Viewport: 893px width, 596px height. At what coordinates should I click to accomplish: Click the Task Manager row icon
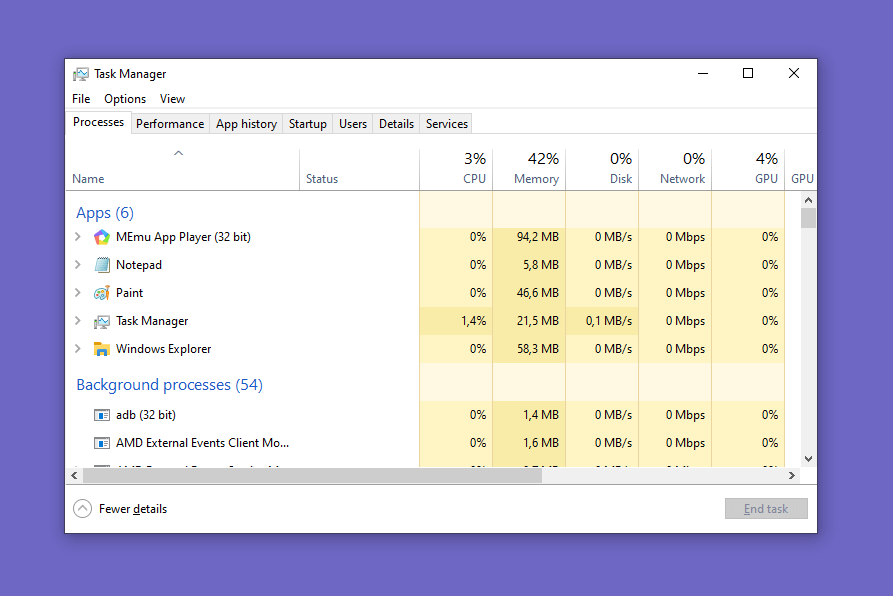101,321
